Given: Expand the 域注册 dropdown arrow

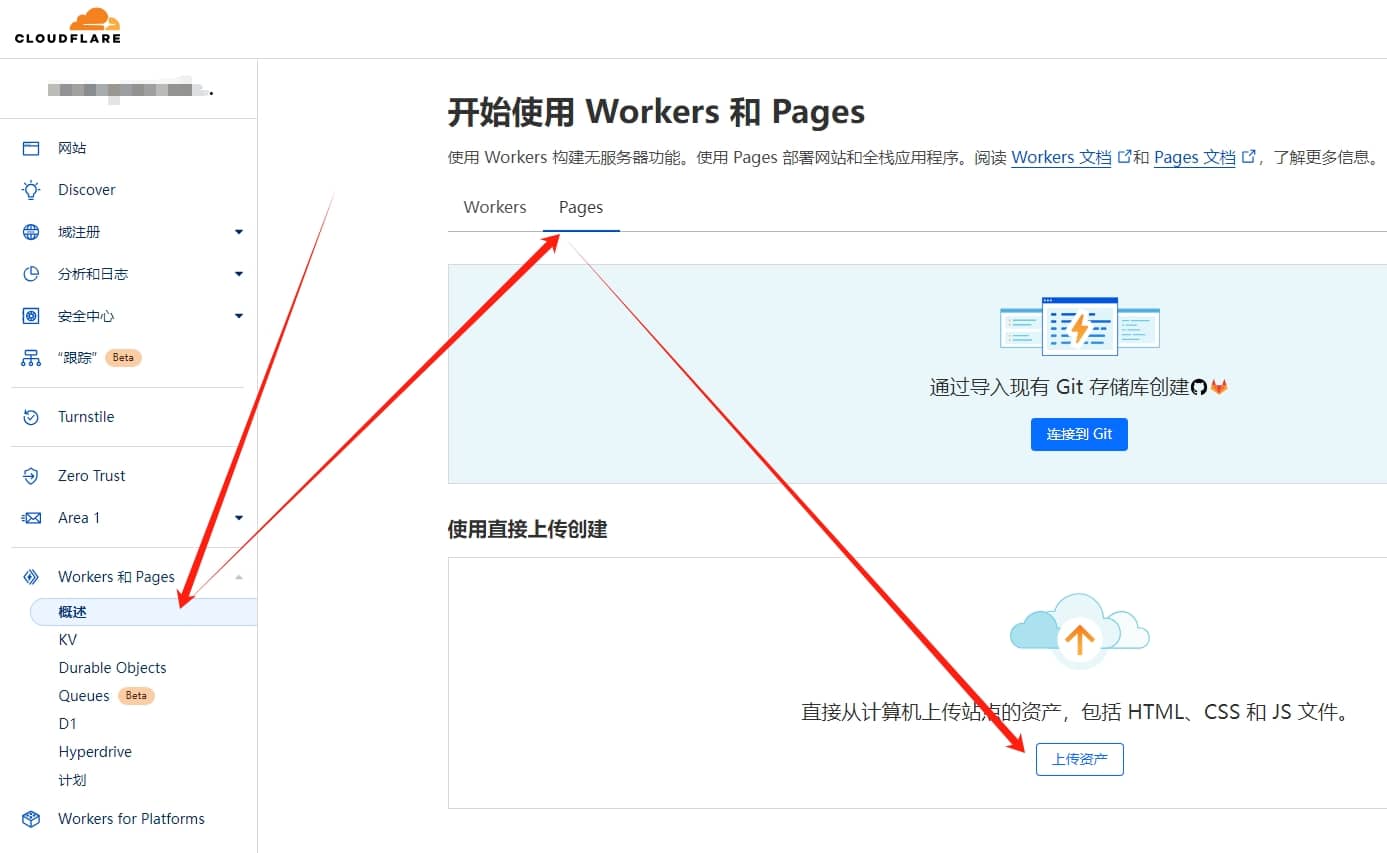Looking at the screenshot, I should [238, 232].
